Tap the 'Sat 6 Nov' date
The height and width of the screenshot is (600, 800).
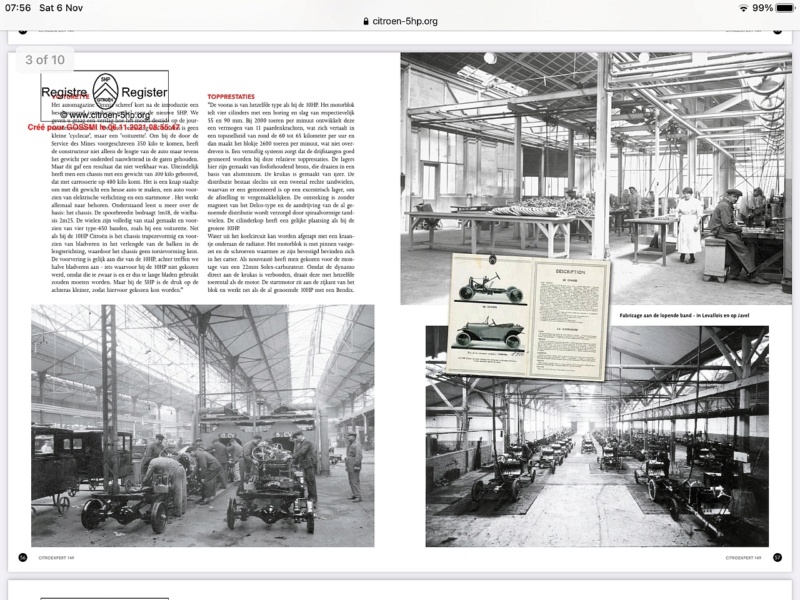coord(61,8)
